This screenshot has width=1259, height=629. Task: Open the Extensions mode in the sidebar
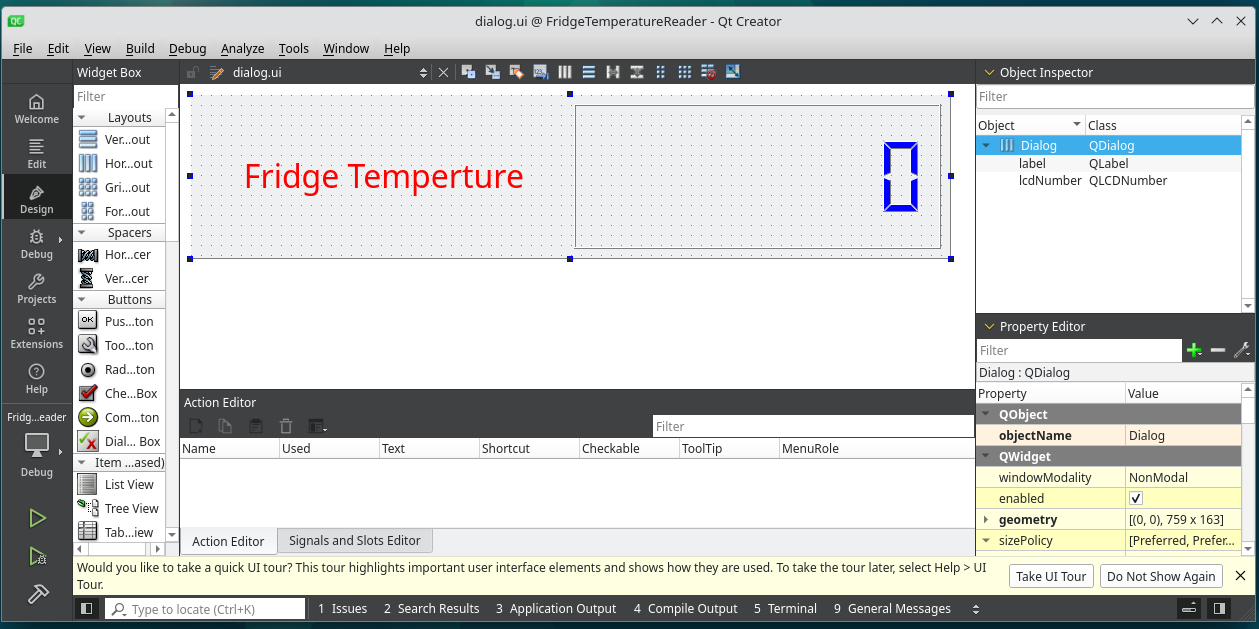tap(37, 334)
